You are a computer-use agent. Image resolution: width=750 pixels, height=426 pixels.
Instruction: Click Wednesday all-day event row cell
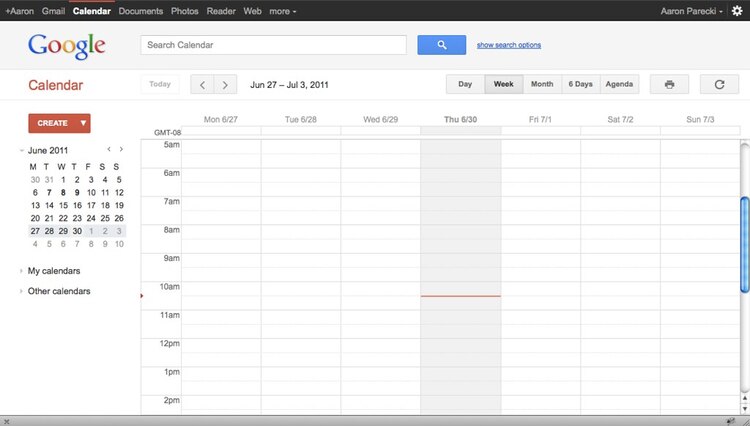380,131
